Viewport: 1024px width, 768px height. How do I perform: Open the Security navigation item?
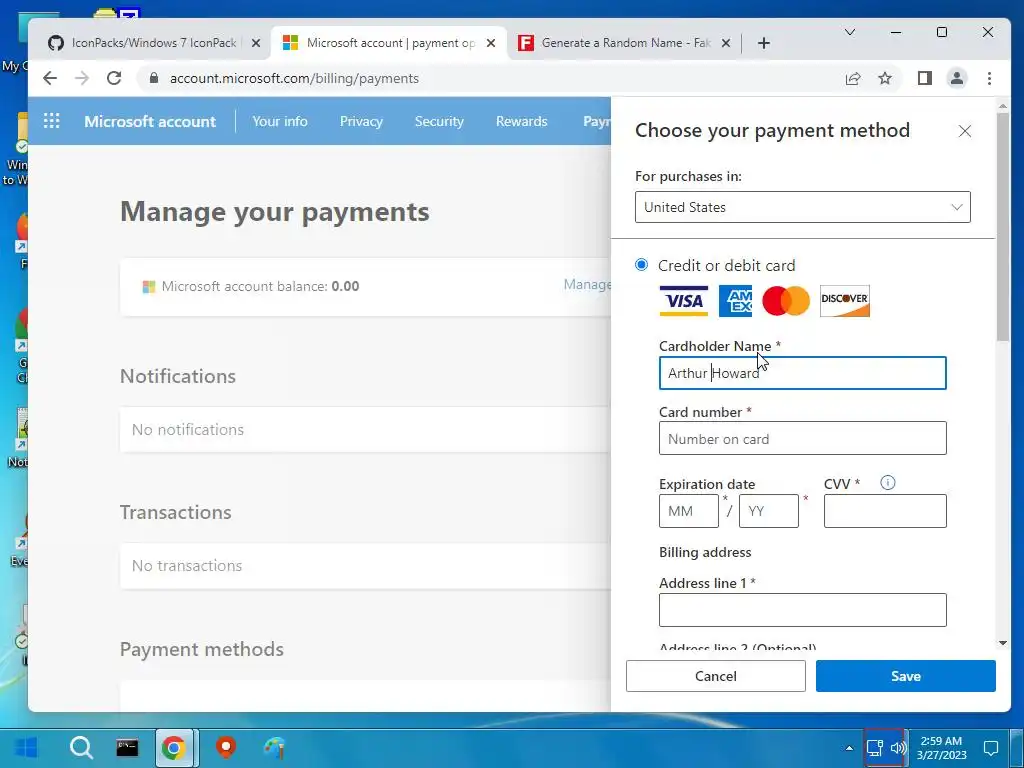pos(439,121)
